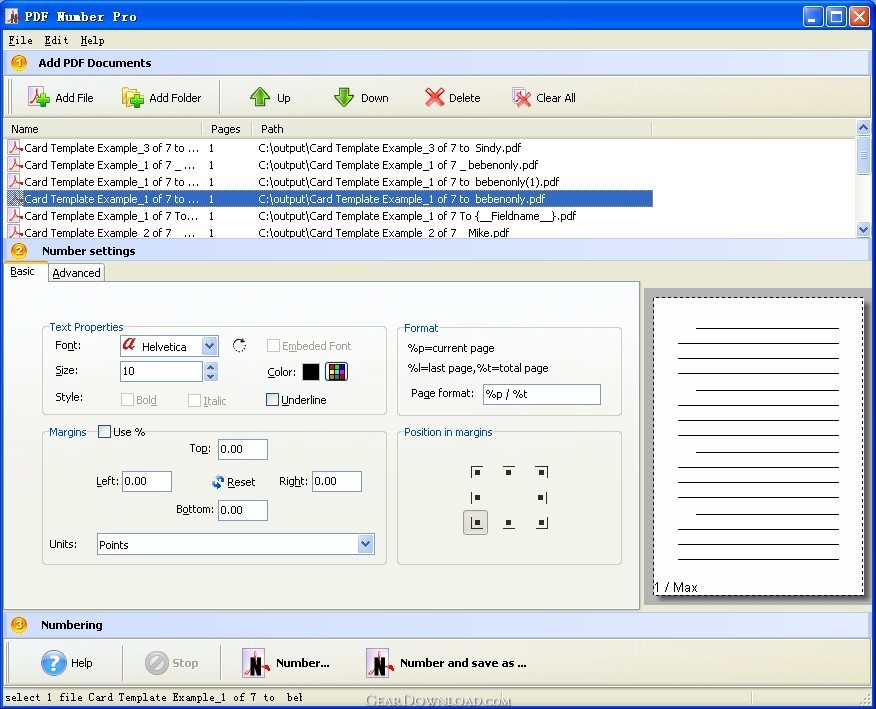Click the PDF icon of the bebenonly(1).pdf row
Image resolution: width=876 pixels, height=709 pixels.
[x=15, y=182]
